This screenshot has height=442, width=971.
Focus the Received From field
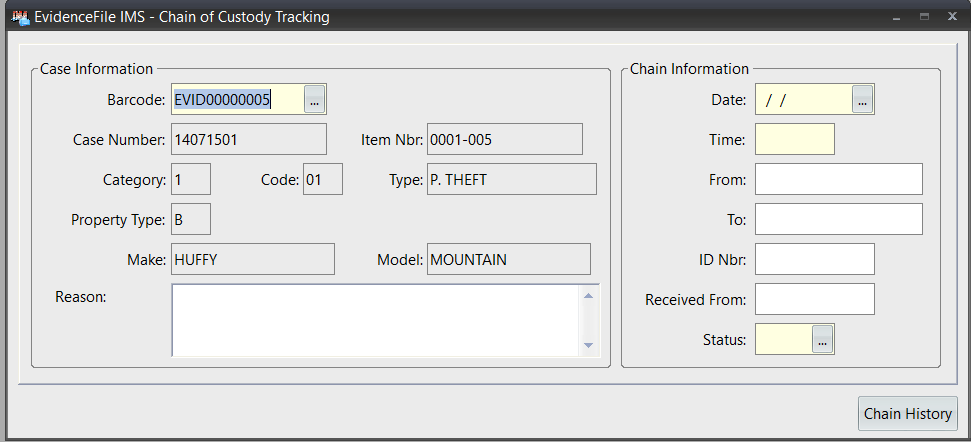[x=814, y=299]
